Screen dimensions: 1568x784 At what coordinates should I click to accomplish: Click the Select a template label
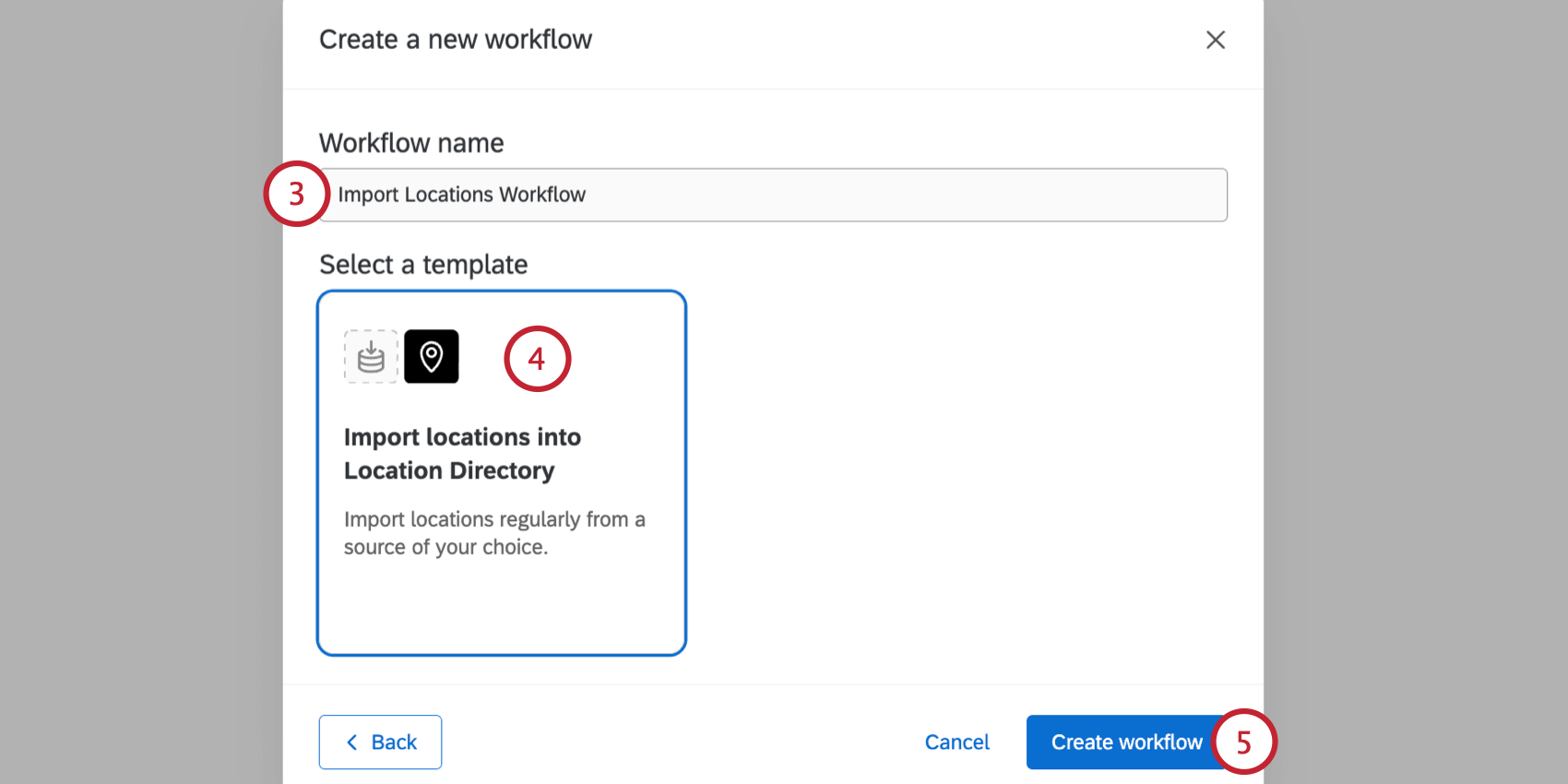click(x=423, y=265)
